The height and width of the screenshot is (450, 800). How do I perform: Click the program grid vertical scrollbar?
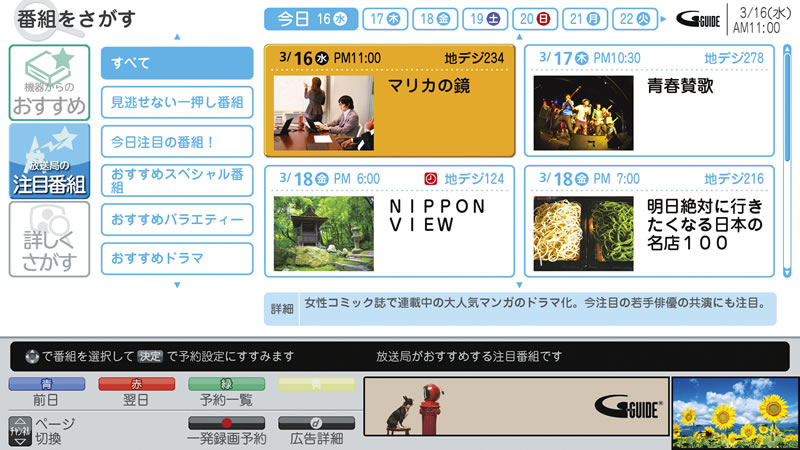coord(787,161)
